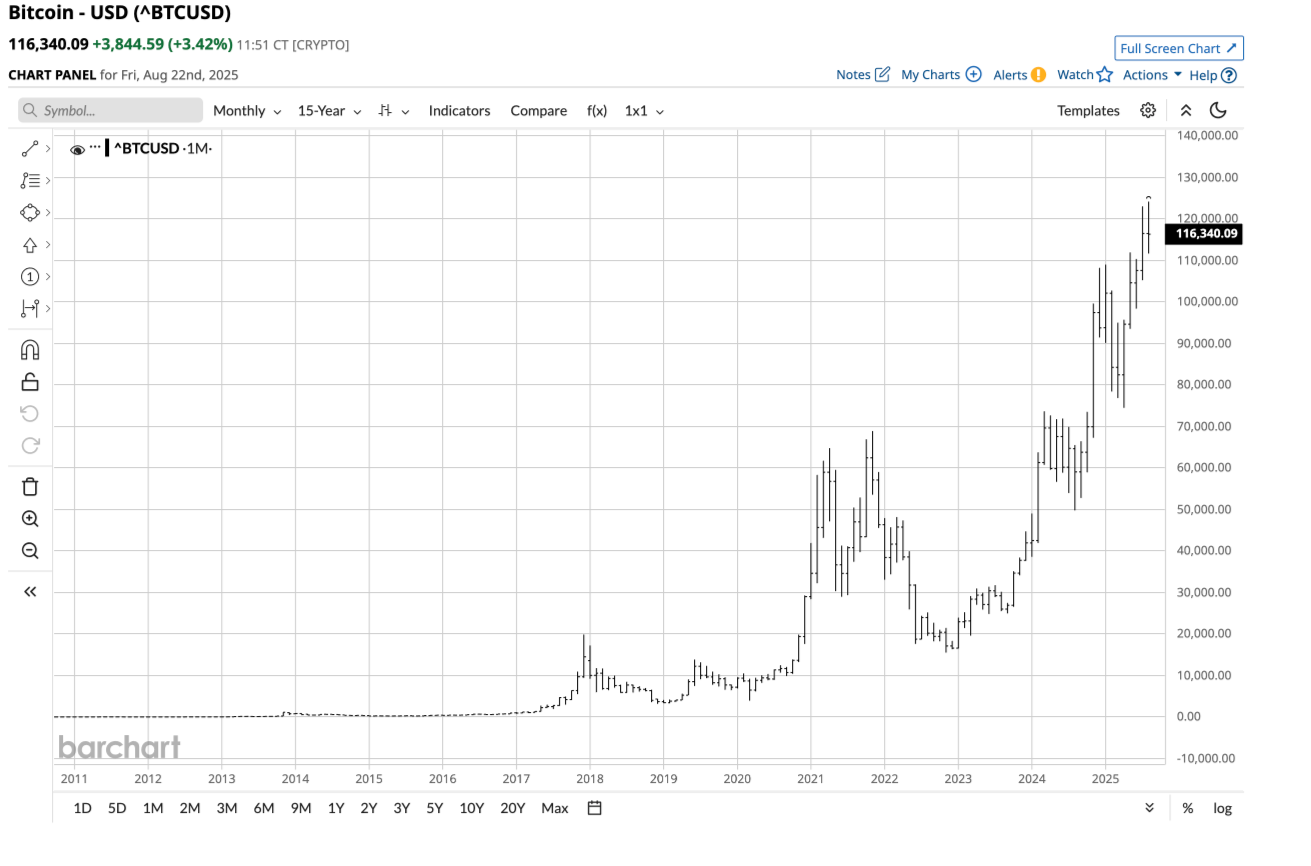The image size is (1311, 866).
Task: Open Notes for this chart
Action: 863,75
